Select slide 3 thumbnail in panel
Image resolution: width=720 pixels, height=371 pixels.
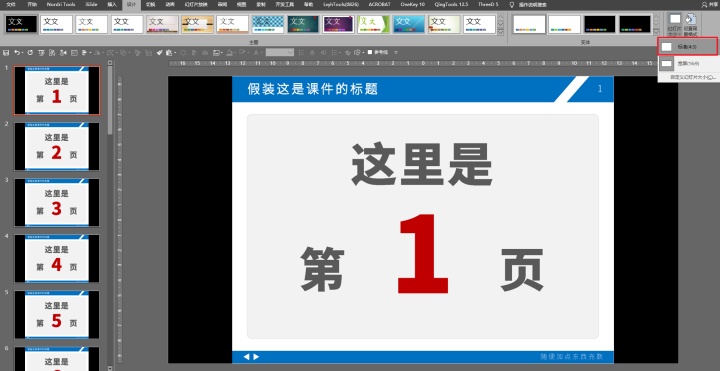(56, 202)
